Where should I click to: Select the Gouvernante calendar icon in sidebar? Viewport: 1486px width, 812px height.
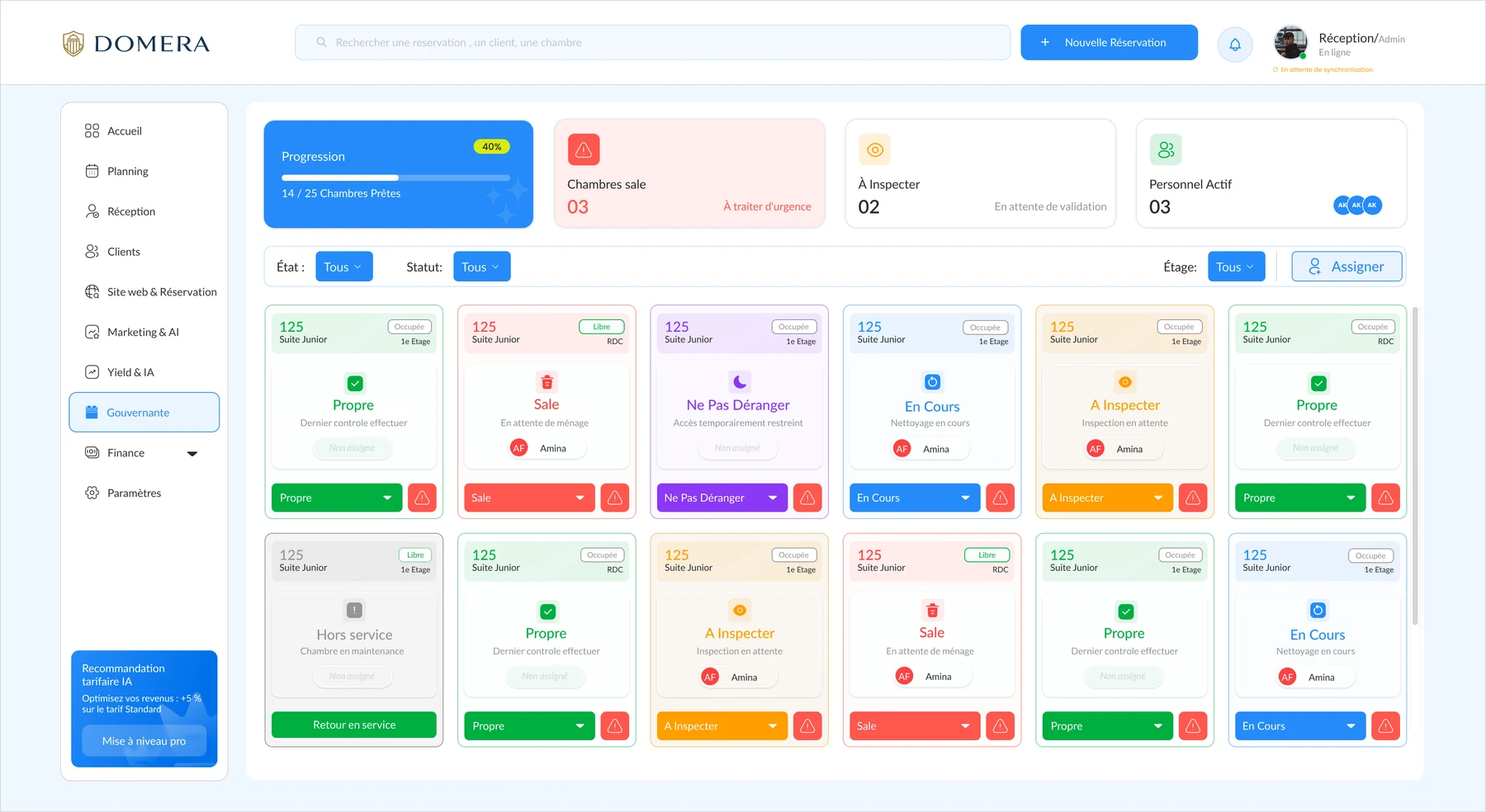tap(92, 412)
